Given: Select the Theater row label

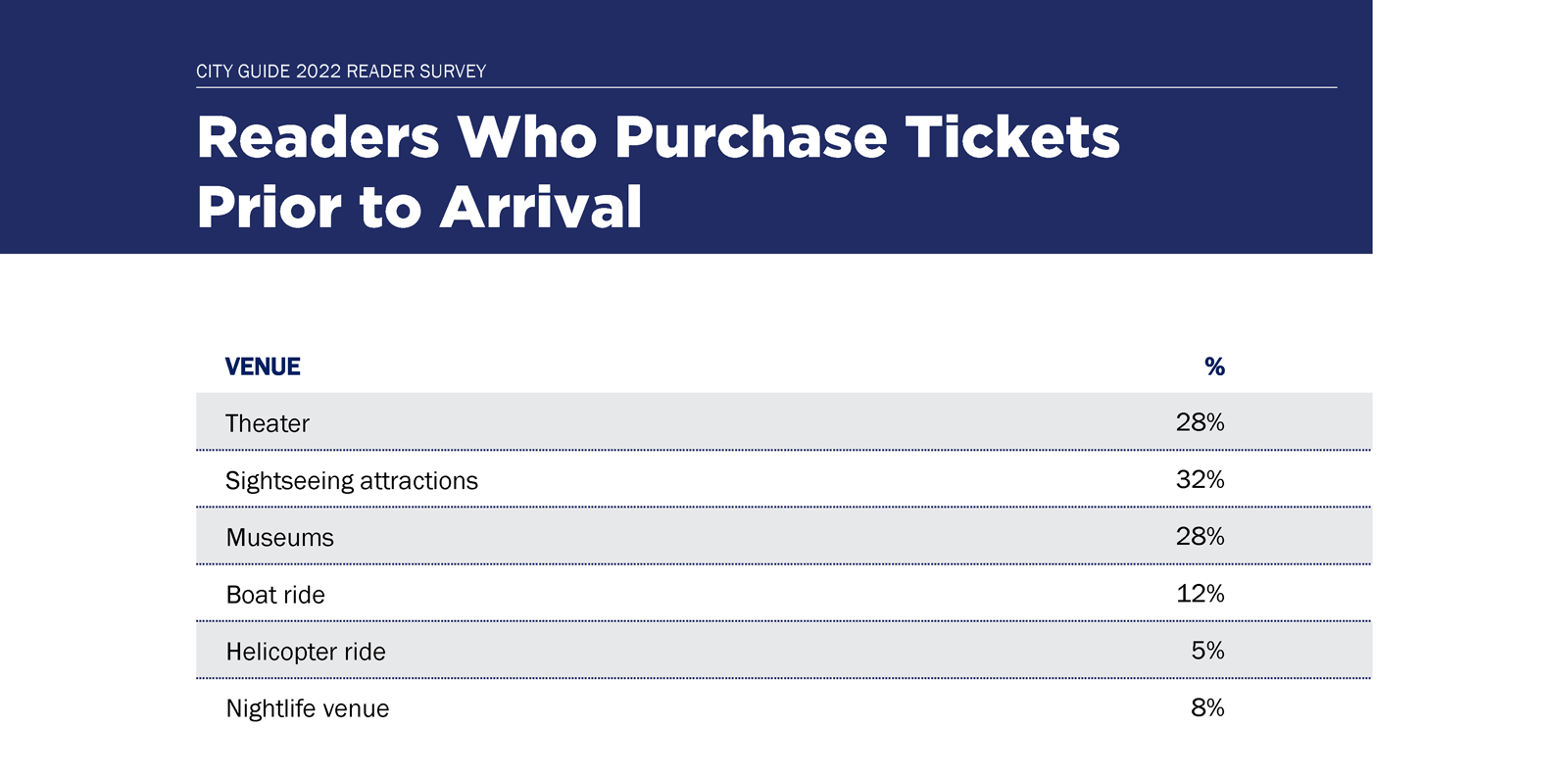Looking at the screenshot, I should point(268,423).
